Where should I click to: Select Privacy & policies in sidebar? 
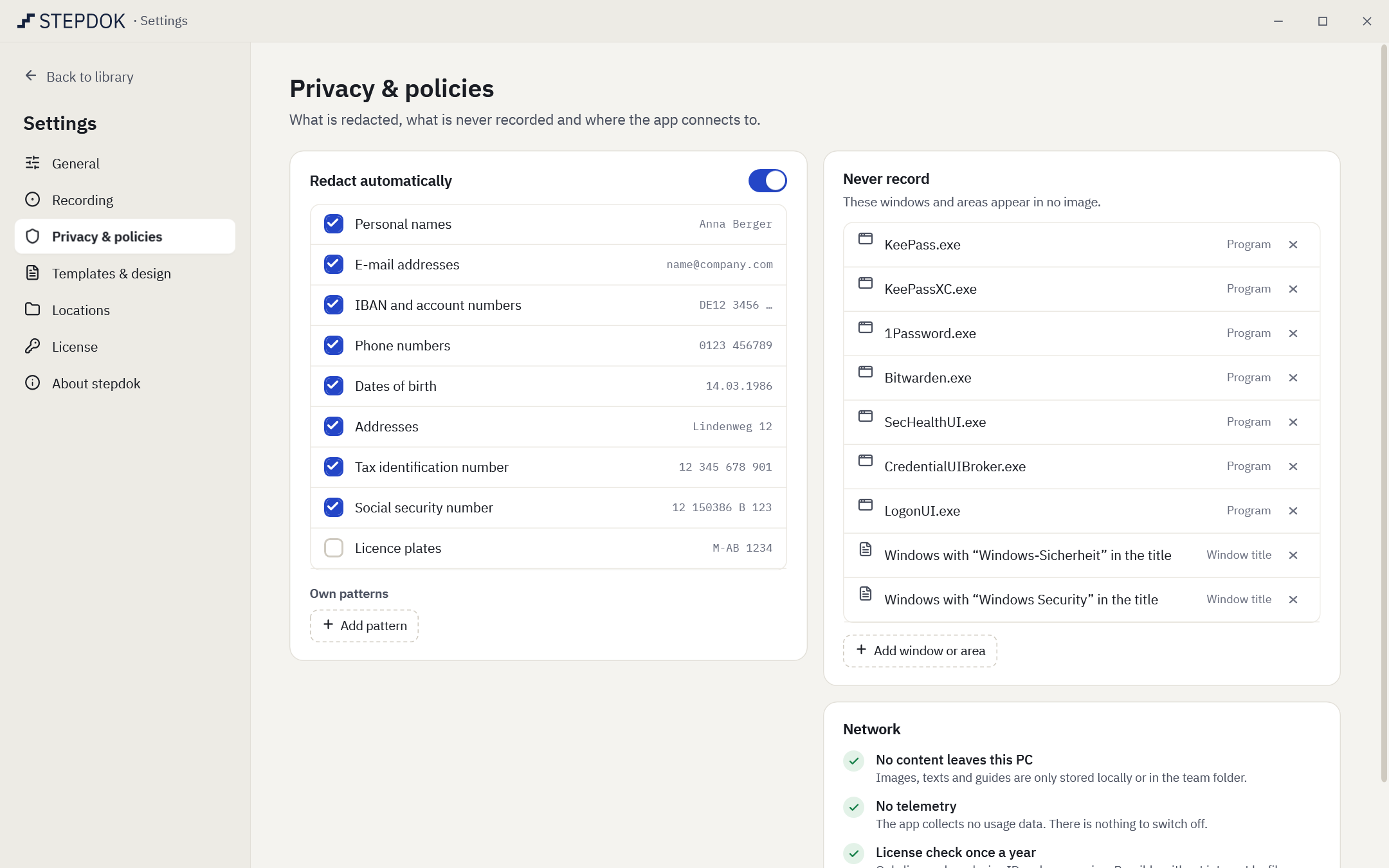coord(125,237)
